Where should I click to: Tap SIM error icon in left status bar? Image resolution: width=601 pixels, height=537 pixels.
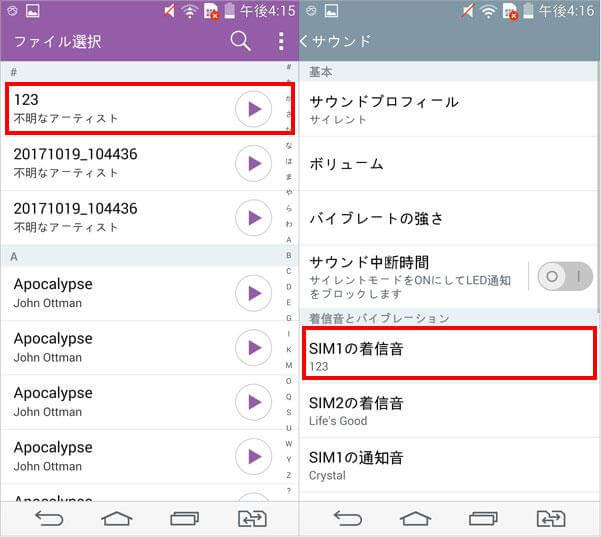click(212, 11)
